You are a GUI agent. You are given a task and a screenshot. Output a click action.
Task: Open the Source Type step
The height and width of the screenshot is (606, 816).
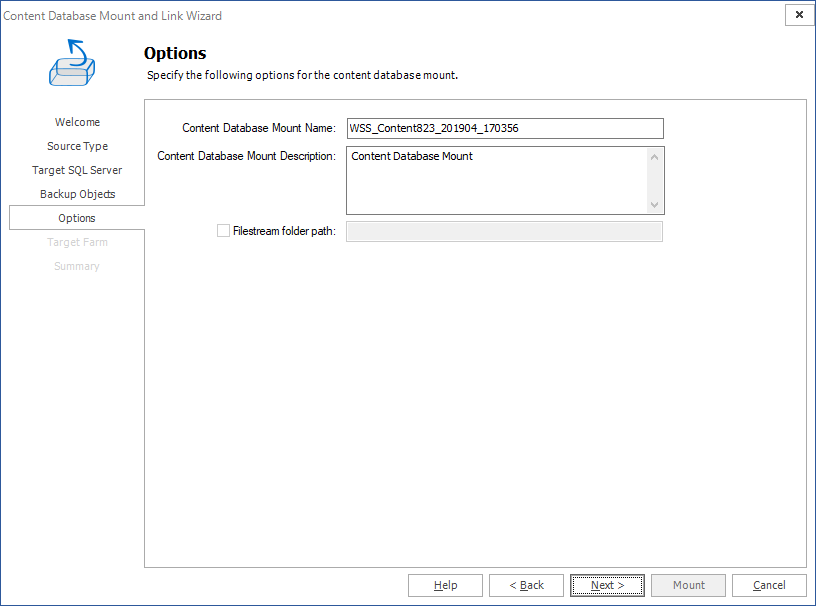[77, 146]
